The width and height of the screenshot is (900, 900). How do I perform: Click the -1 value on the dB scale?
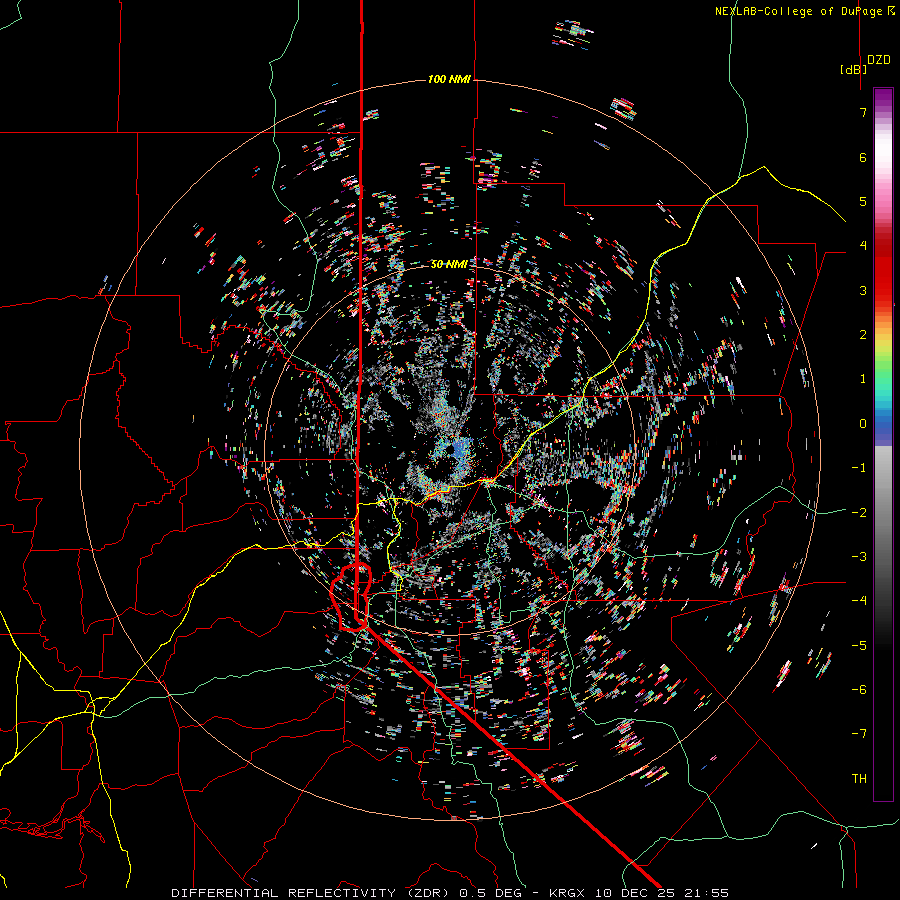coord(859,468)
